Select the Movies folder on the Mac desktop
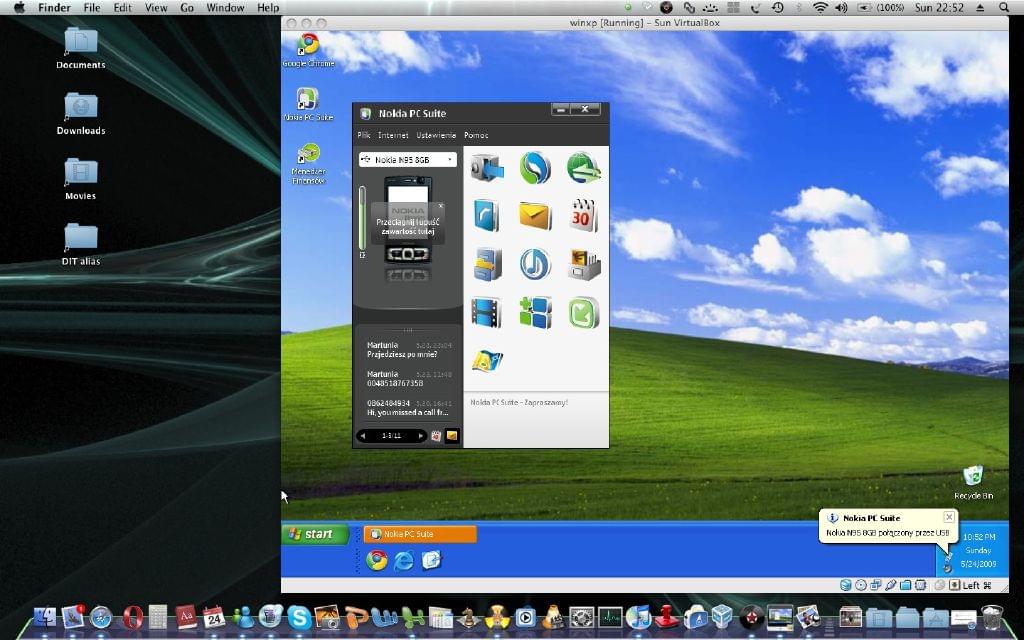 [x=81, y=179]
